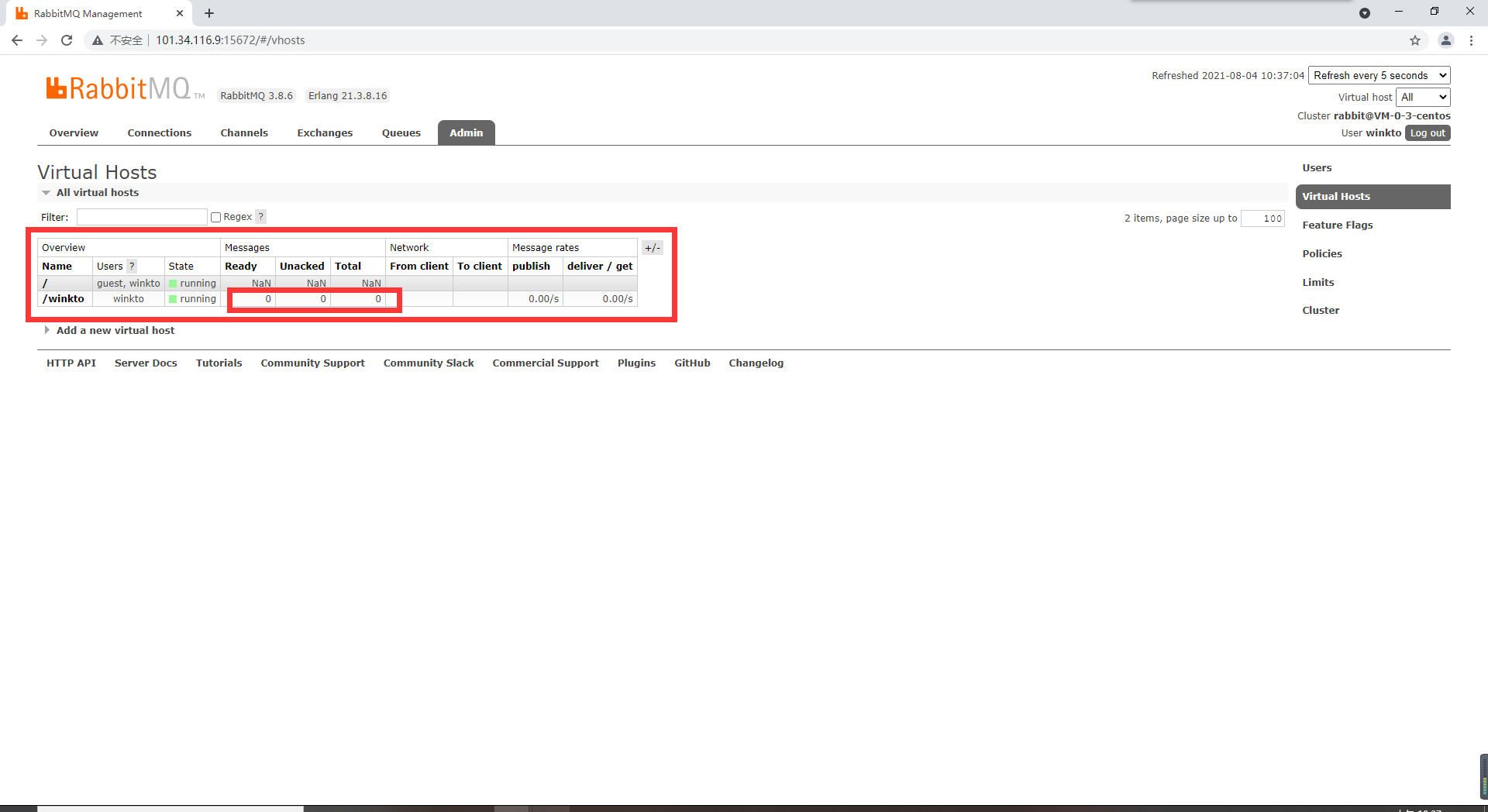Open the Changelog footer link
This screenshot has width=1488, height=812.
756,363
